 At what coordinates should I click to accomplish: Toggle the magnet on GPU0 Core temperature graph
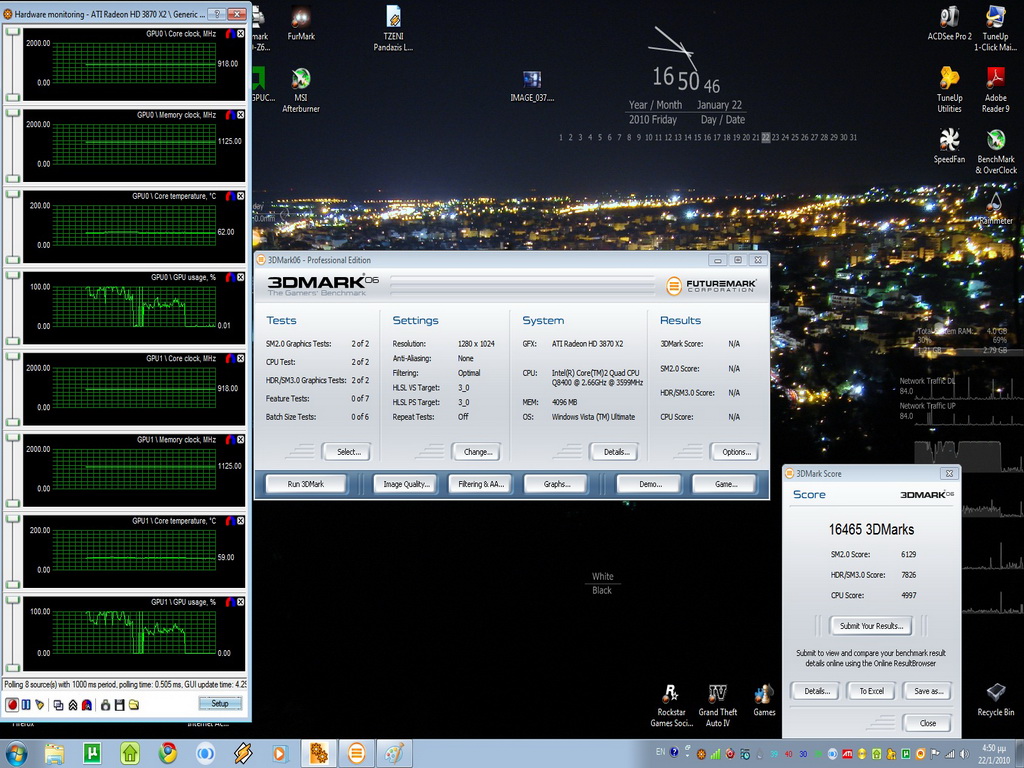point(231,196)
